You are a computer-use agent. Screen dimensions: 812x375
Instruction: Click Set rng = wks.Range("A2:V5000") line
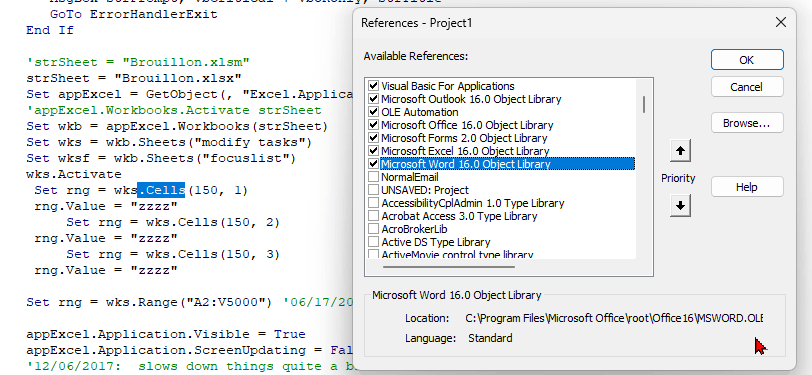click(x=149, y=302)
